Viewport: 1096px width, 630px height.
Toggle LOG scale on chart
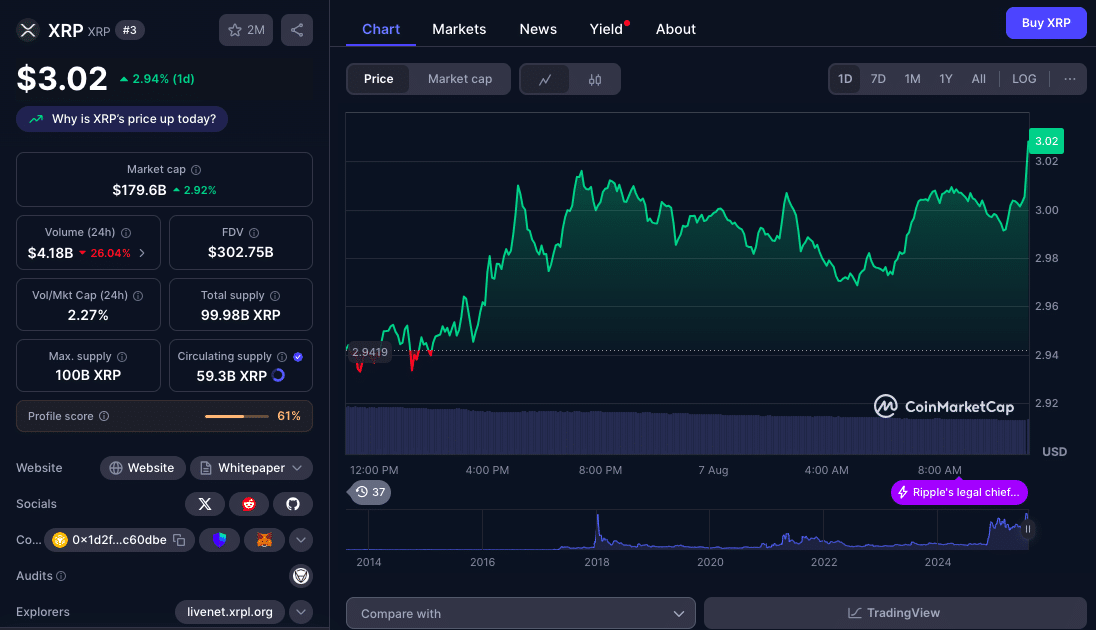[x=1024, y=79]
